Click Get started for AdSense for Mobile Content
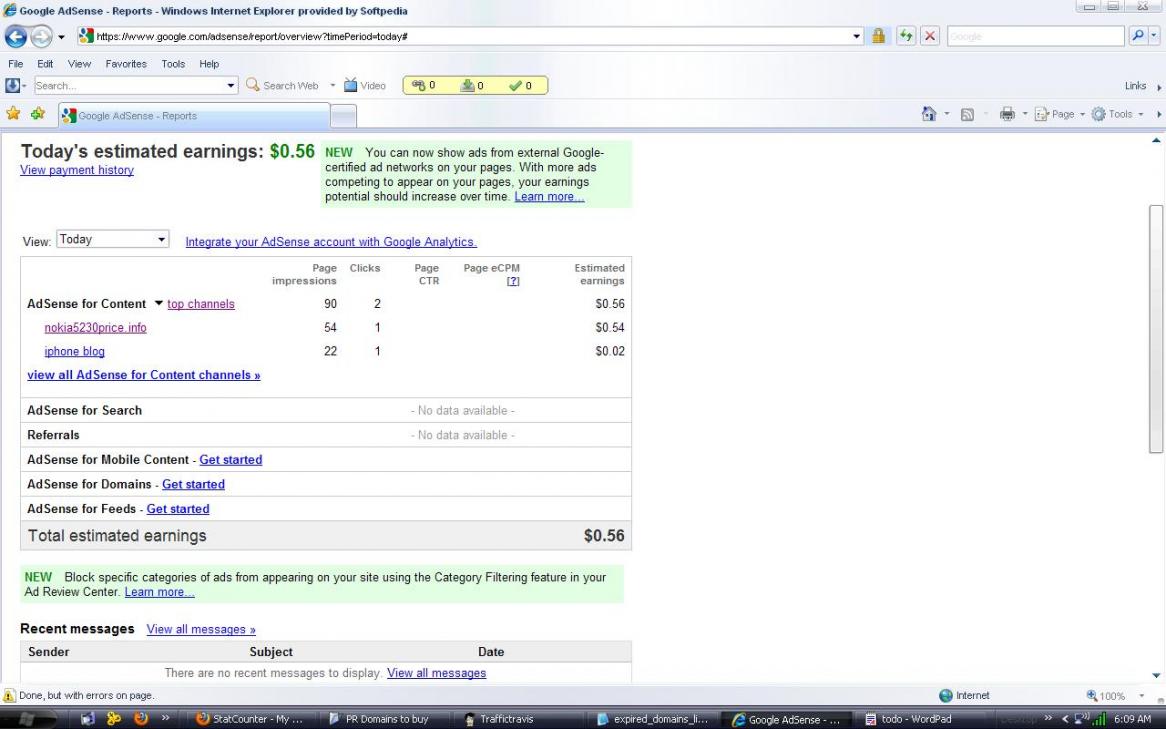This screenshot has height=729, width=1166. click(x=231, y=460)
